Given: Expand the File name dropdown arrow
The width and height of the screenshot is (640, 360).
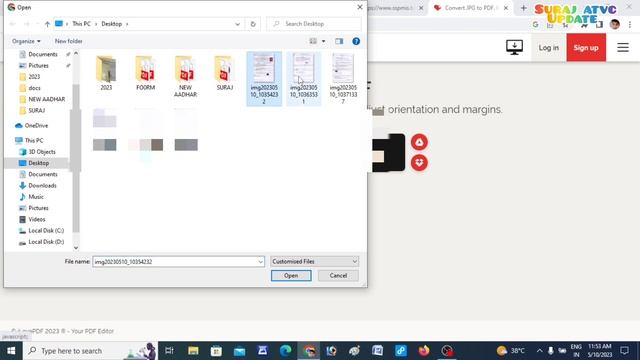Looking at the screenshot, I should coord(260,262).
